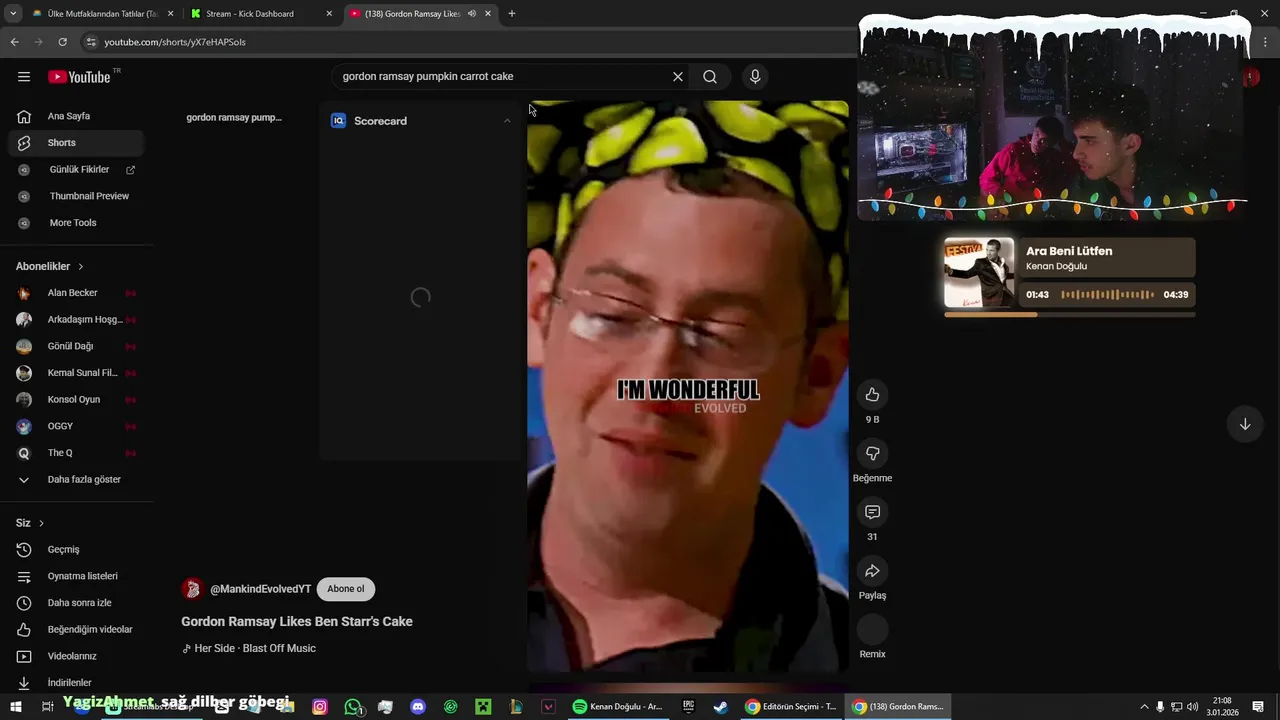
Task: Open Steam from the taskbar
Action: click(720, 707)
